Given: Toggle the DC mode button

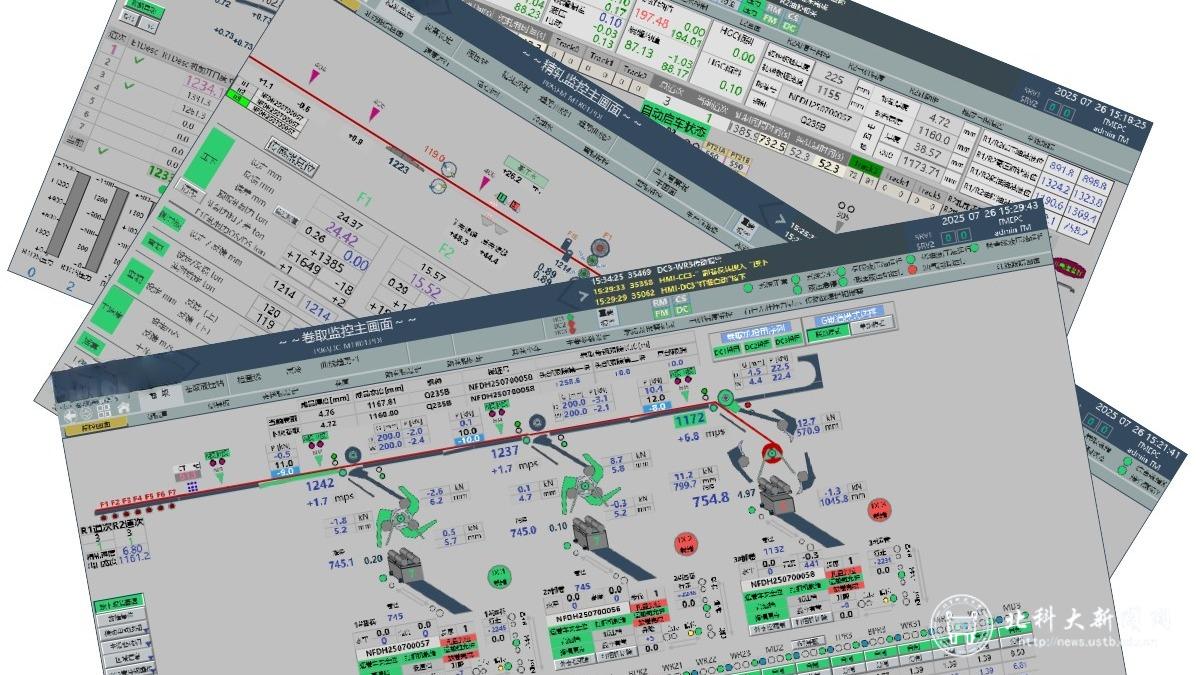Looking at the screenshot, I should tap(682, 310).
